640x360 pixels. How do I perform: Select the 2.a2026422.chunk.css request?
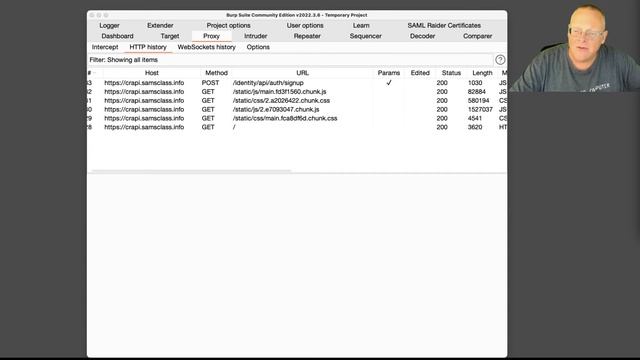pyautogui.click(x=297, y=101)
